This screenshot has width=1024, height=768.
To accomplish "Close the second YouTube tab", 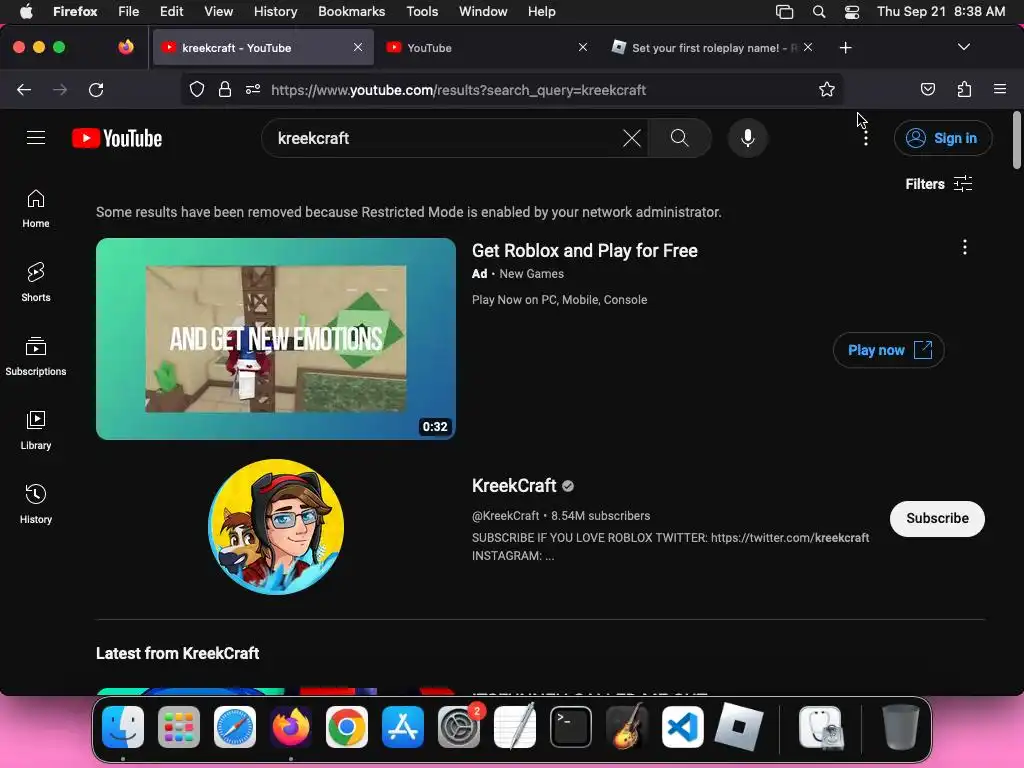I will 583,47.
